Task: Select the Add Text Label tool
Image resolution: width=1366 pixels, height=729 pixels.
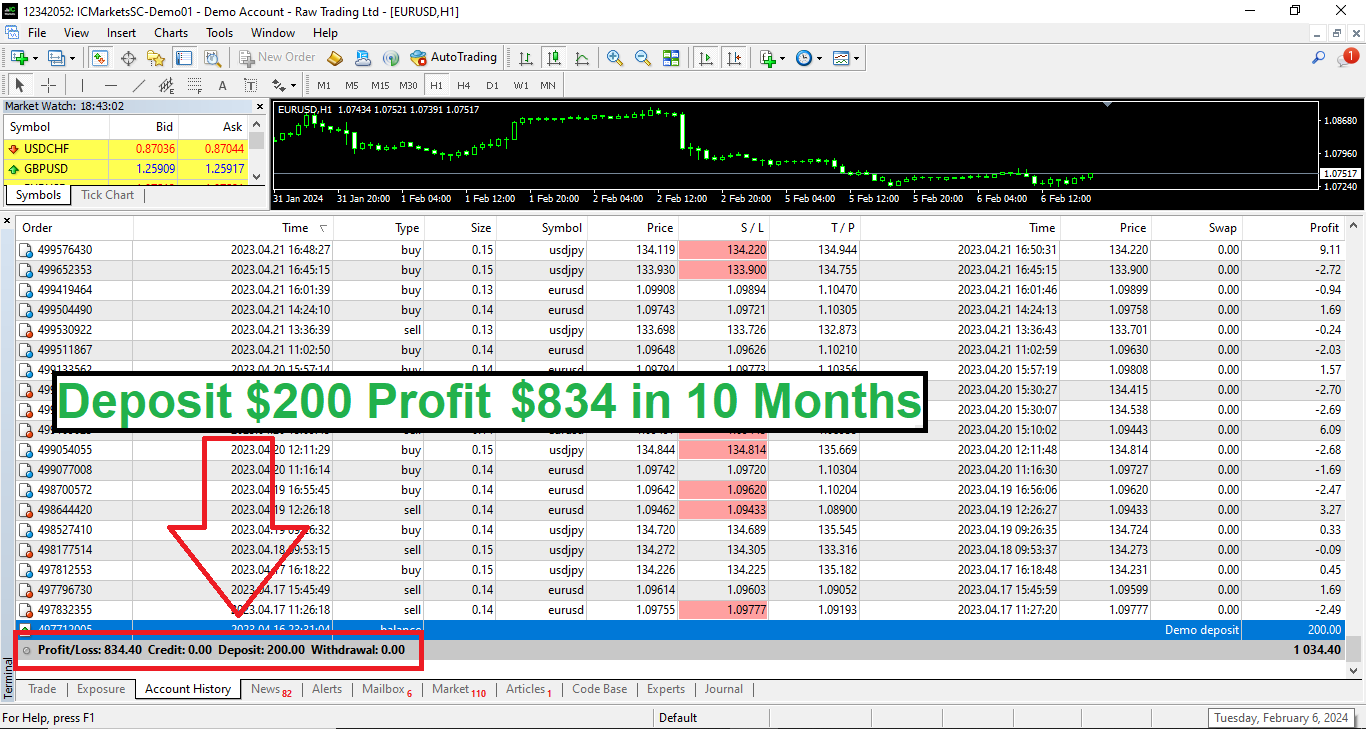Action: coord(249,85)
